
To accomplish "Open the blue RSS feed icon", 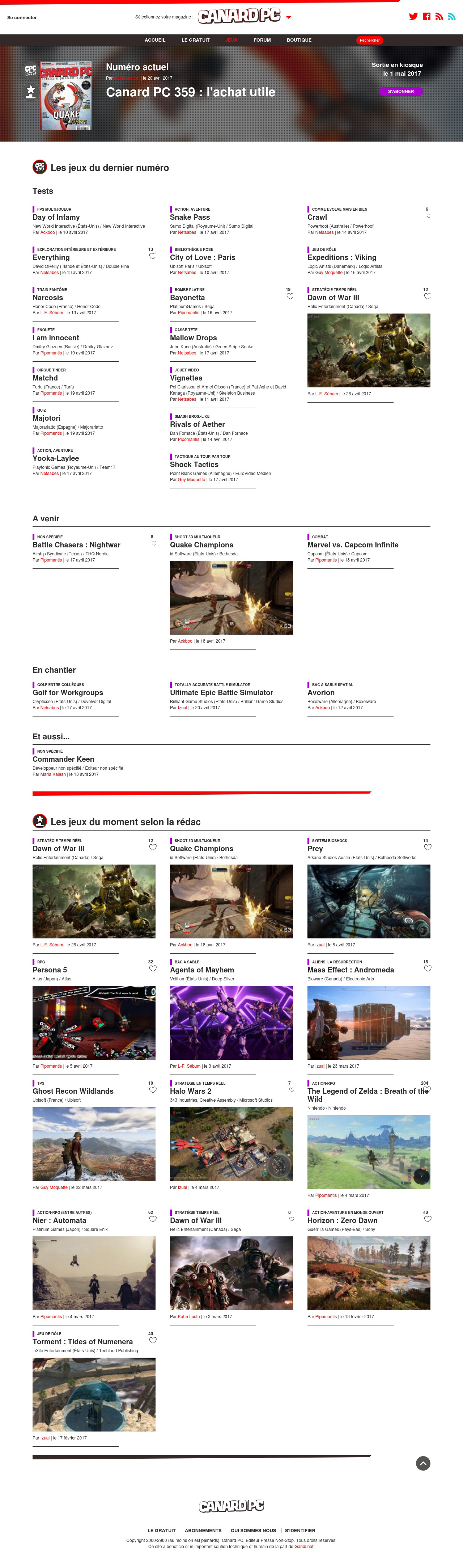I will point(451,16).
